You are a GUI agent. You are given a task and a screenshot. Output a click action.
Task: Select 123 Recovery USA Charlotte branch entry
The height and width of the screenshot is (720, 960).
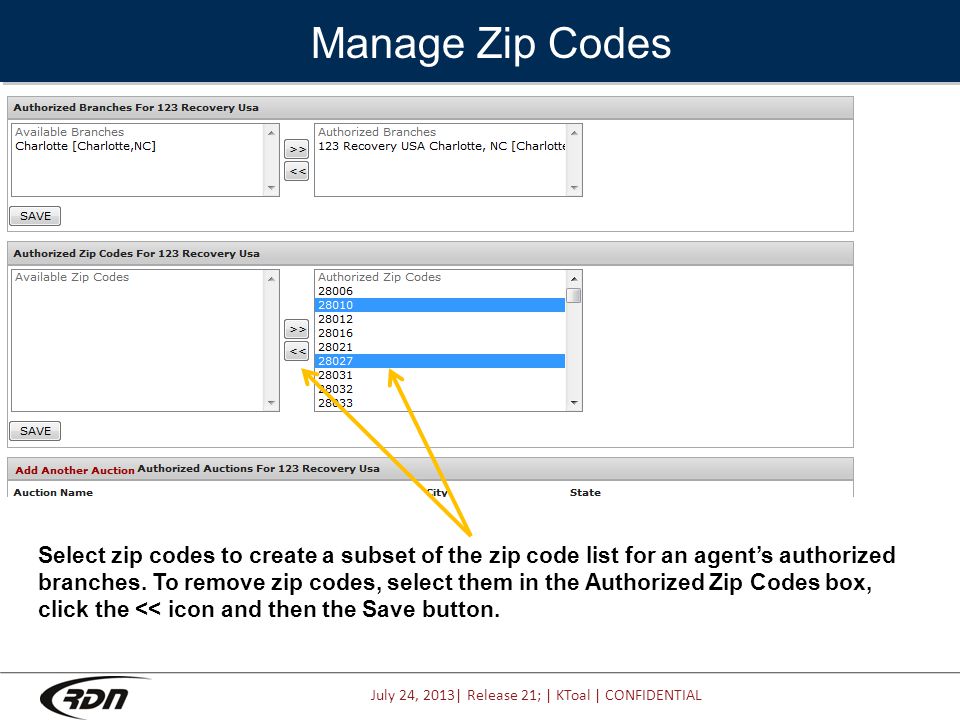(441, 146)
